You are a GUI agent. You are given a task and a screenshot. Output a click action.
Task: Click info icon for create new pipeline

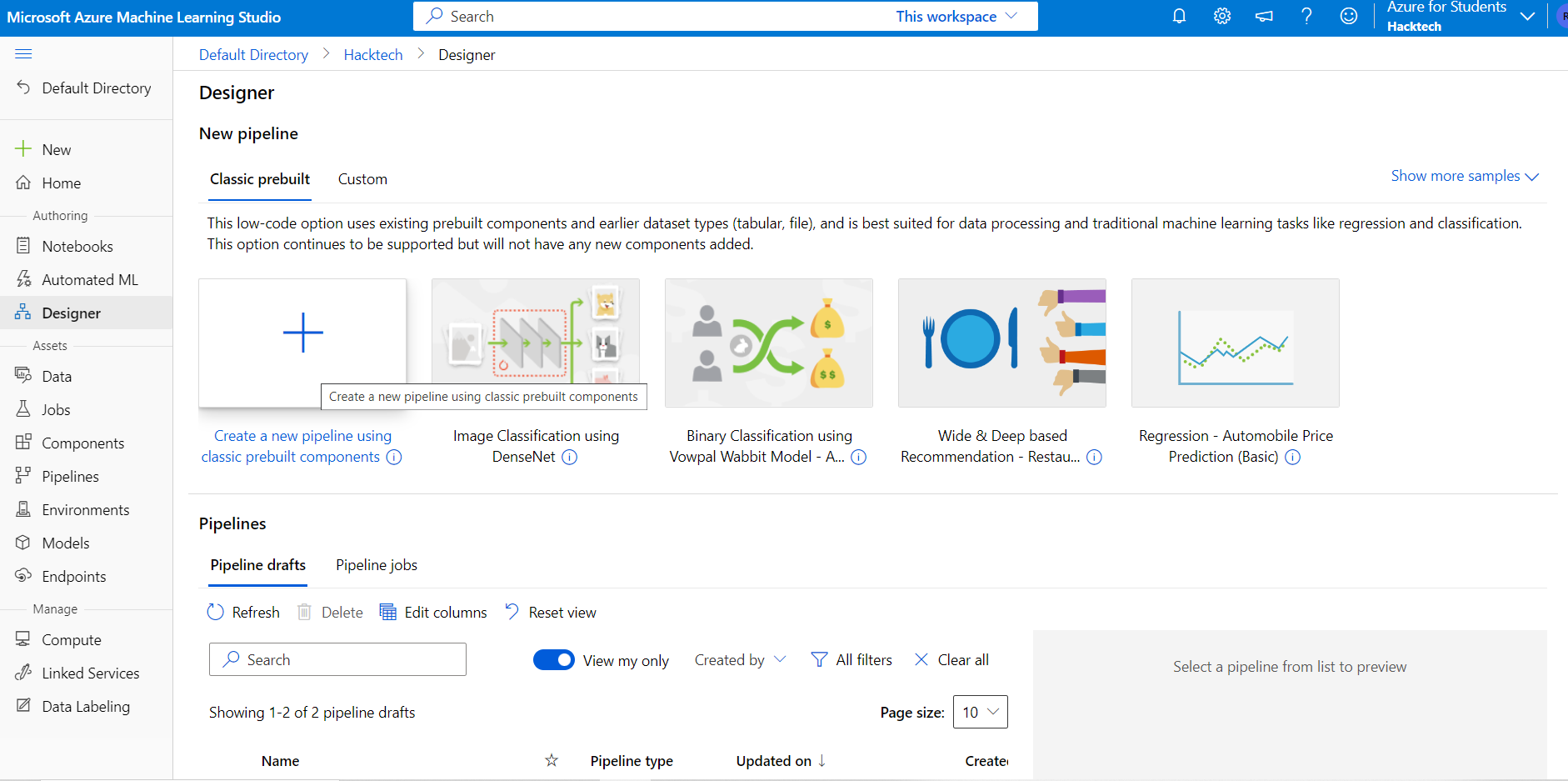pos(394,457)
